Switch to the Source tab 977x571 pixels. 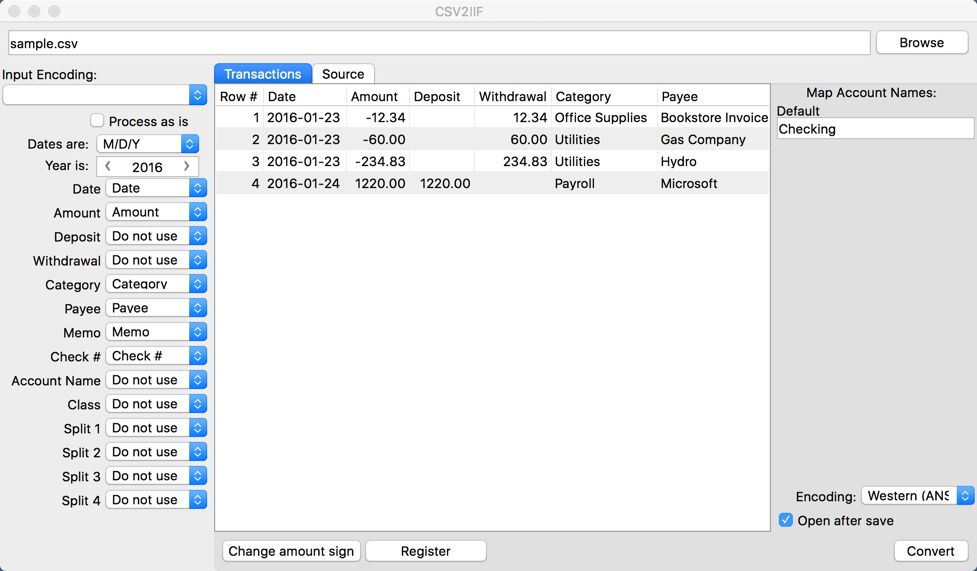pos(343,74)
